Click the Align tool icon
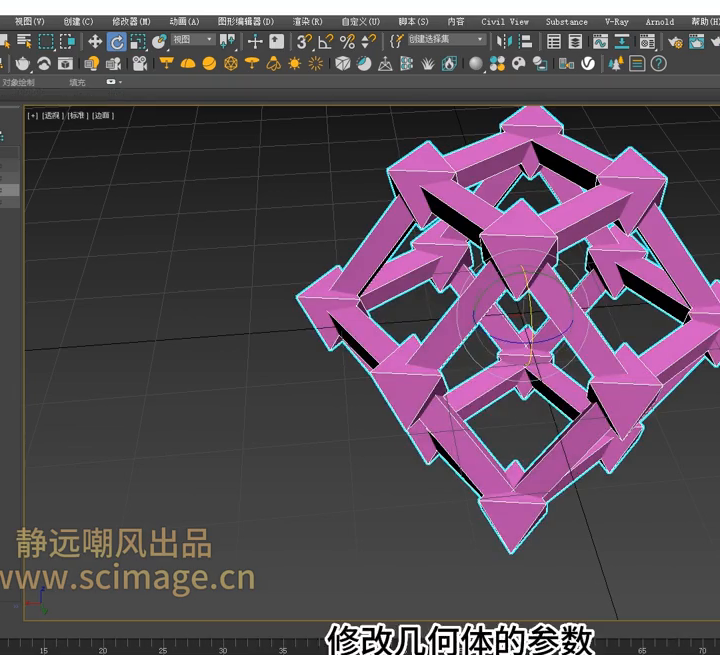This screenshot has width=720, height=655. pyautogui.click(x=525, y=42)
